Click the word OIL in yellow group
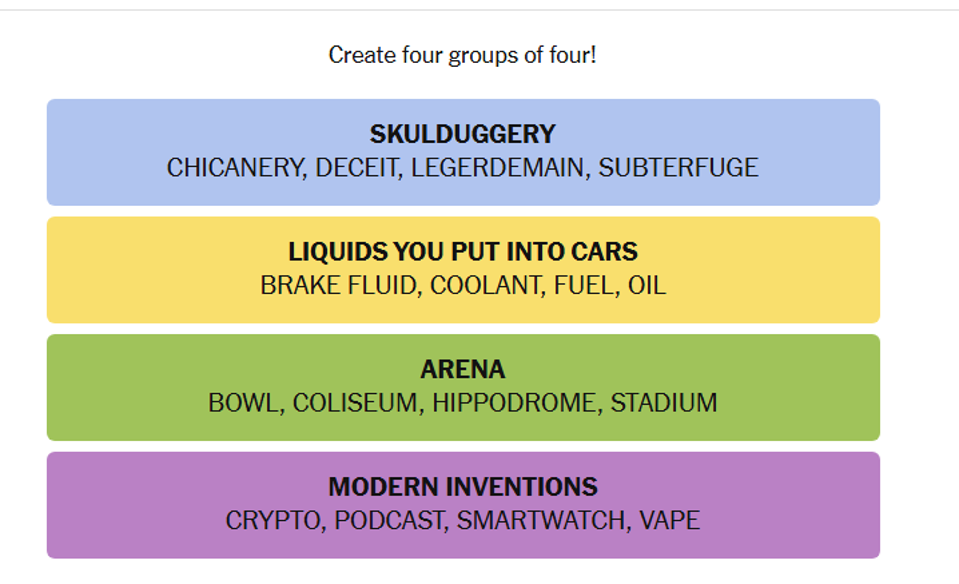The height and width of the screenshot is (584, 959). (647, 286)
